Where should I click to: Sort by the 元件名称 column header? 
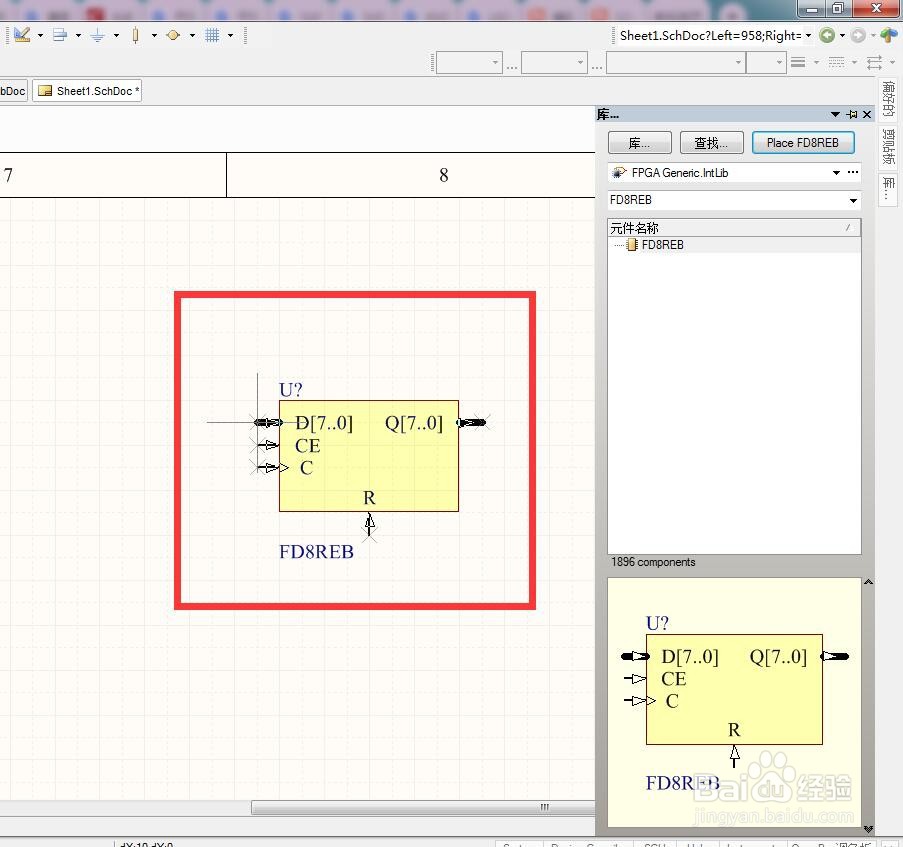pyautogui.click(x=734, y=228)
